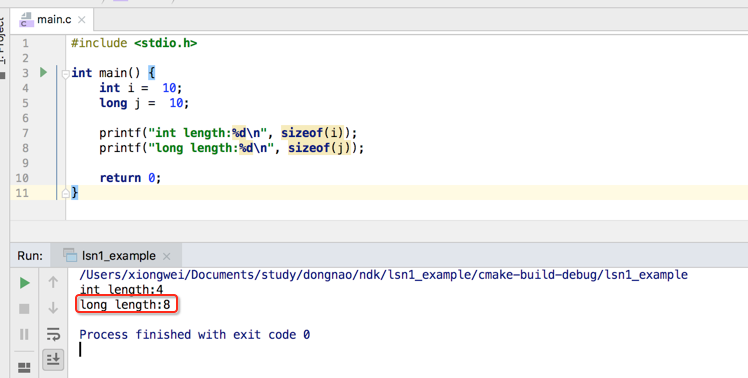Click the 'return 0;' statement
Screen dimensions: 748x378
[130, 178]
